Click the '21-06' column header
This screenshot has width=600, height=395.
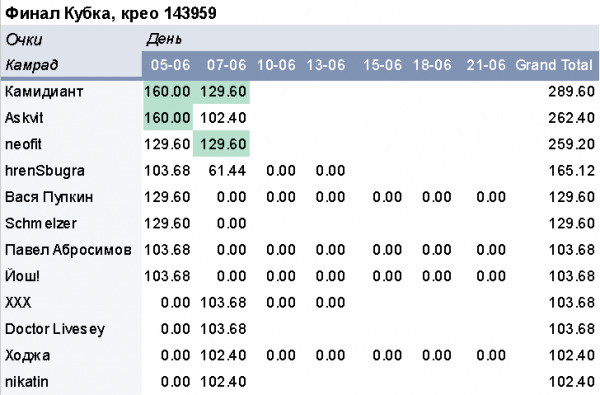486,65
